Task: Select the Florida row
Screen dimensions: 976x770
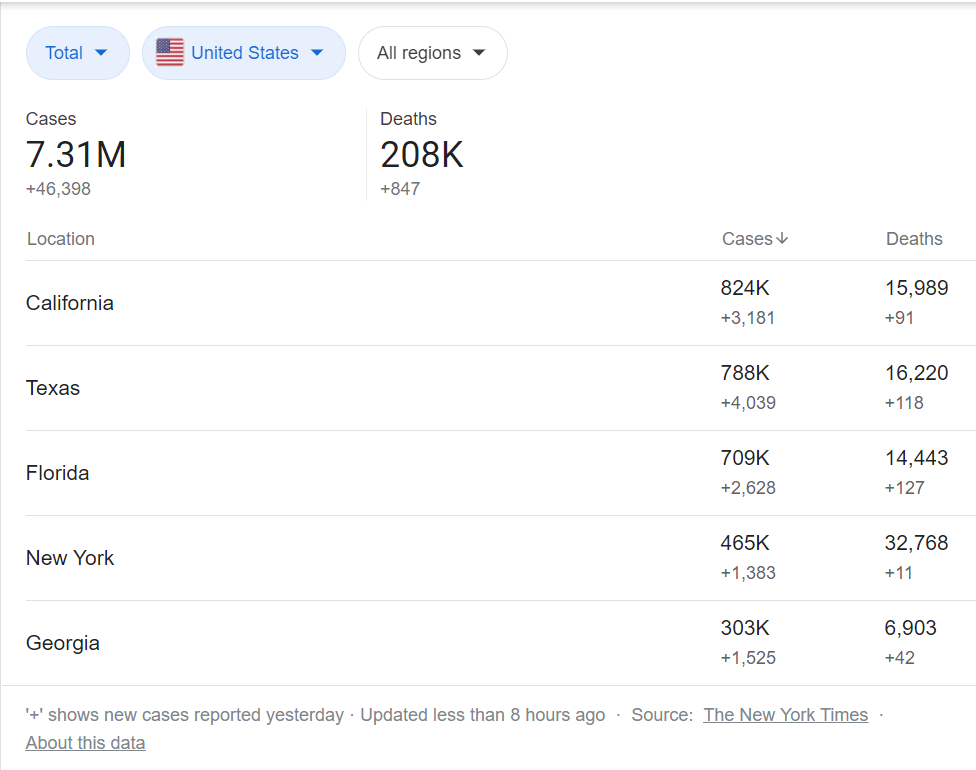Action: [500, 473]
